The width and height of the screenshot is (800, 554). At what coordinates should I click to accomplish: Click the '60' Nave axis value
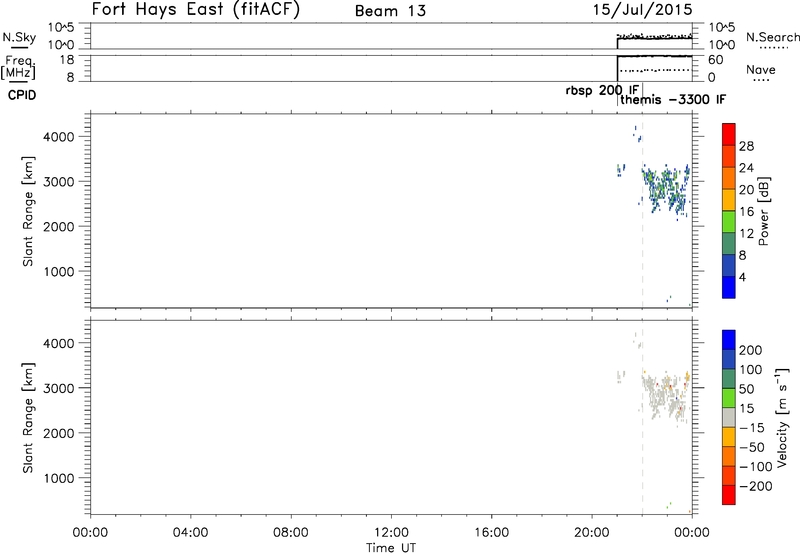[715, 60]
